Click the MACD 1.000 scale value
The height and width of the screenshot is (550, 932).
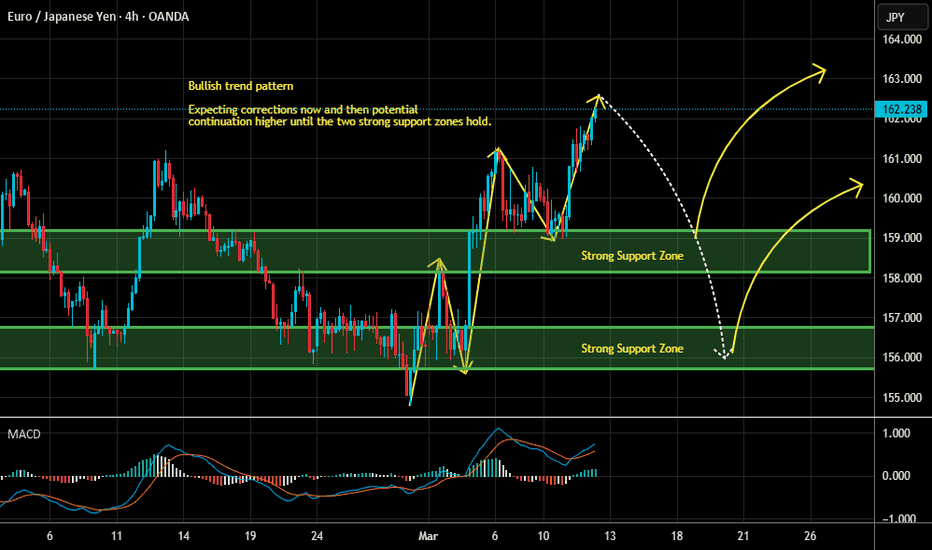tap(896, 433)
